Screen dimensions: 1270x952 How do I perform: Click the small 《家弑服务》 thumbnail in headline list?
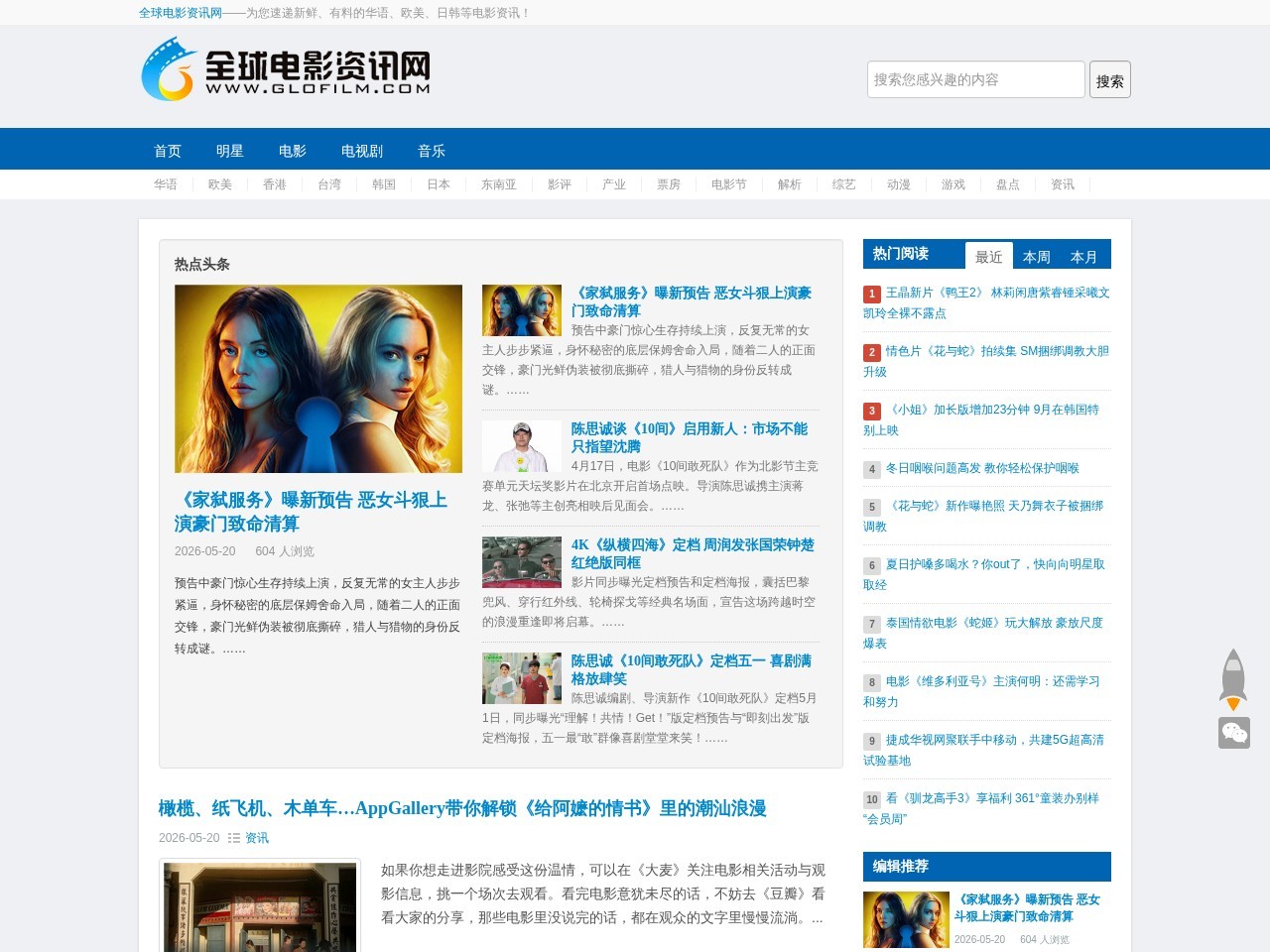tap(522, 310)
